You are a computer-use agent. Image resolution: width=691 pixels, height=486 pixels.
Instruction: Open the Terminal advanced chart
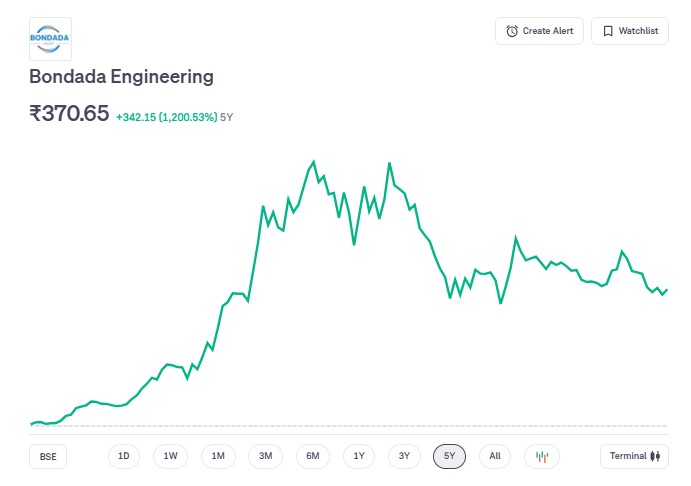(634, 456)
